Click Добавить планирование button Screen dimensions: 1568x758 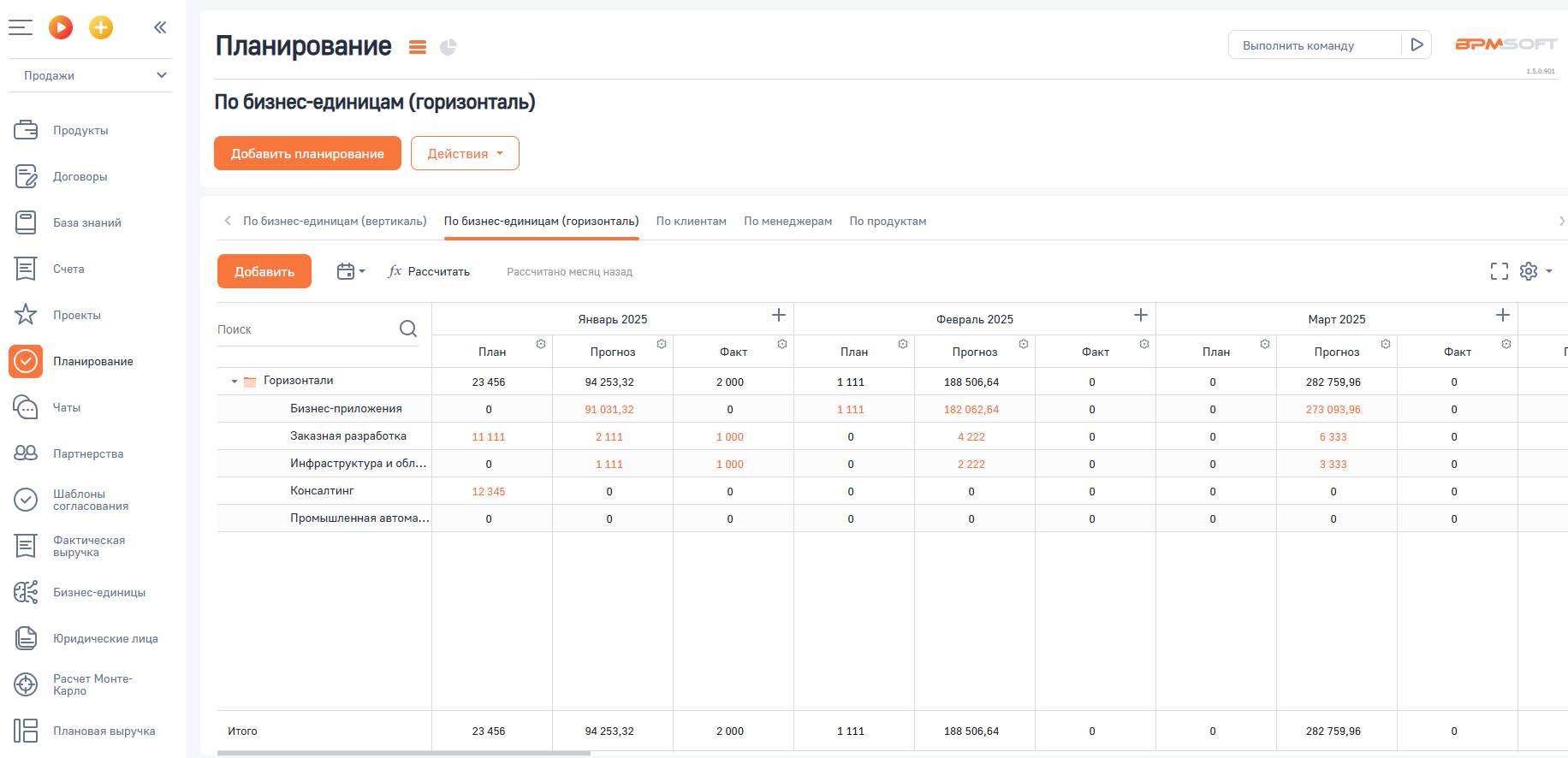click(307, 153)
